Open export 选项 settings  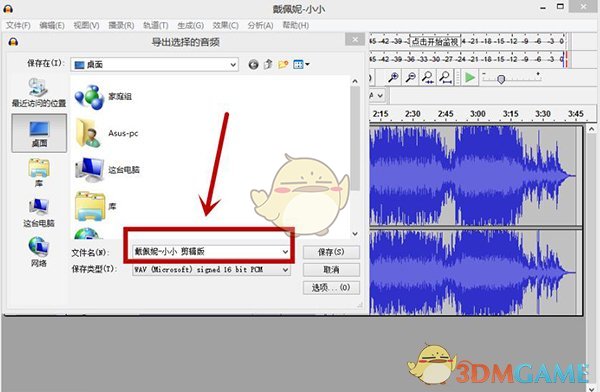(331, 287)
